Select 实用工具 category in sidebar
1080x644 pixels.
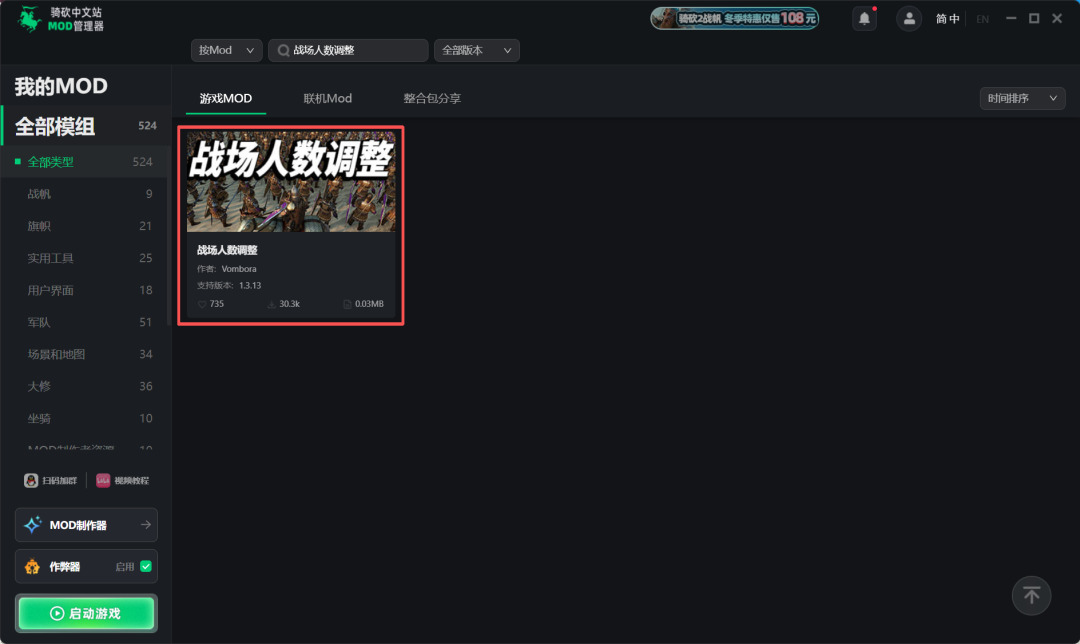[x=50, y=258]
